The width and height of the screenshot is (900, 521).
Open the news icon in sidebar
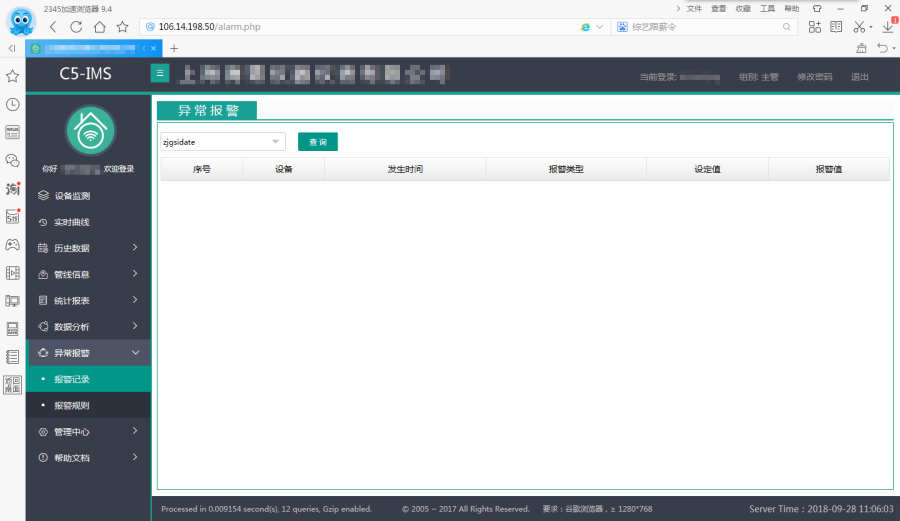coord(12,133)
